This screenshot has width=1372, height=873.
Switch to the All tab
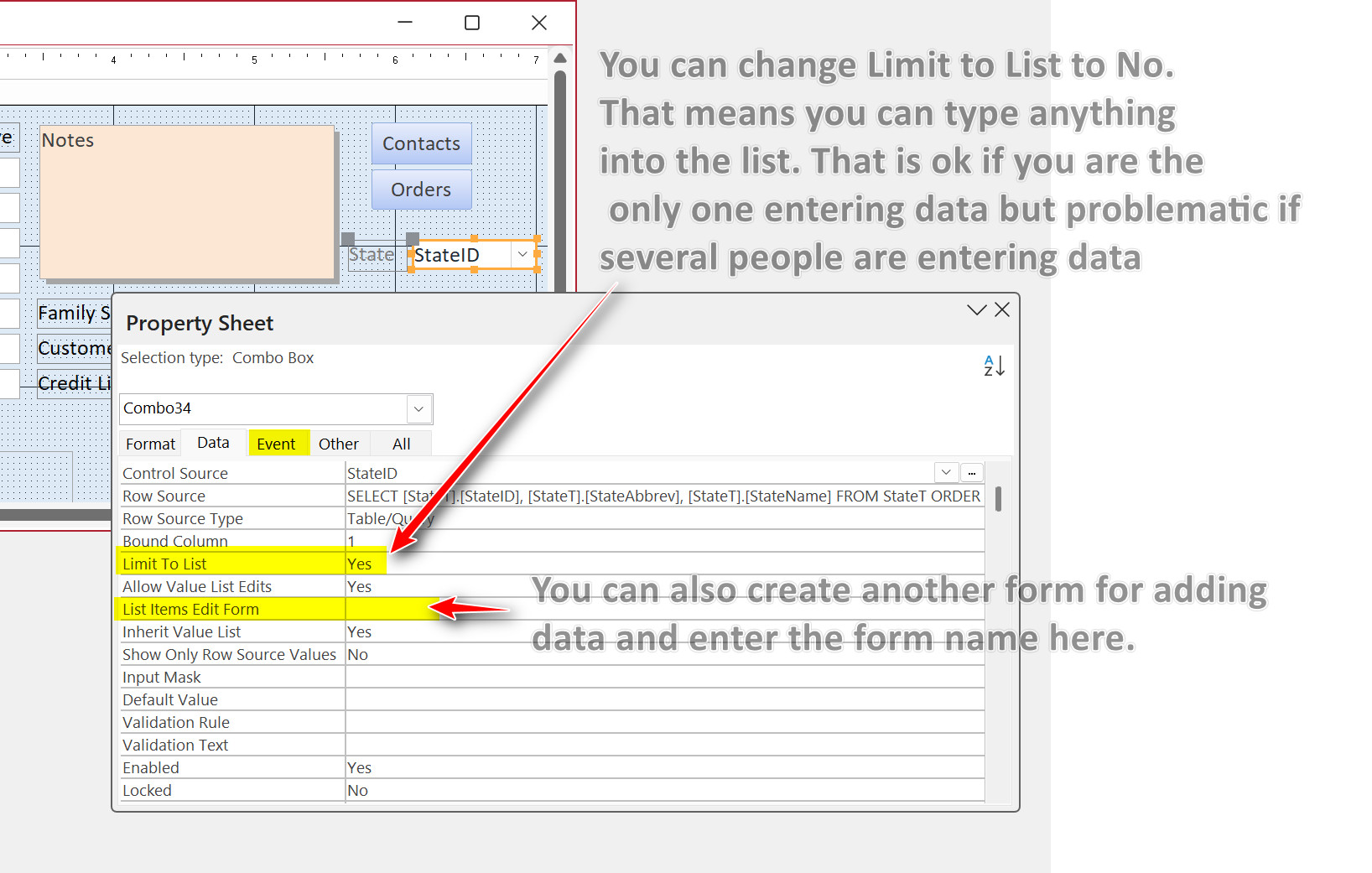click(x=400, y=443)
